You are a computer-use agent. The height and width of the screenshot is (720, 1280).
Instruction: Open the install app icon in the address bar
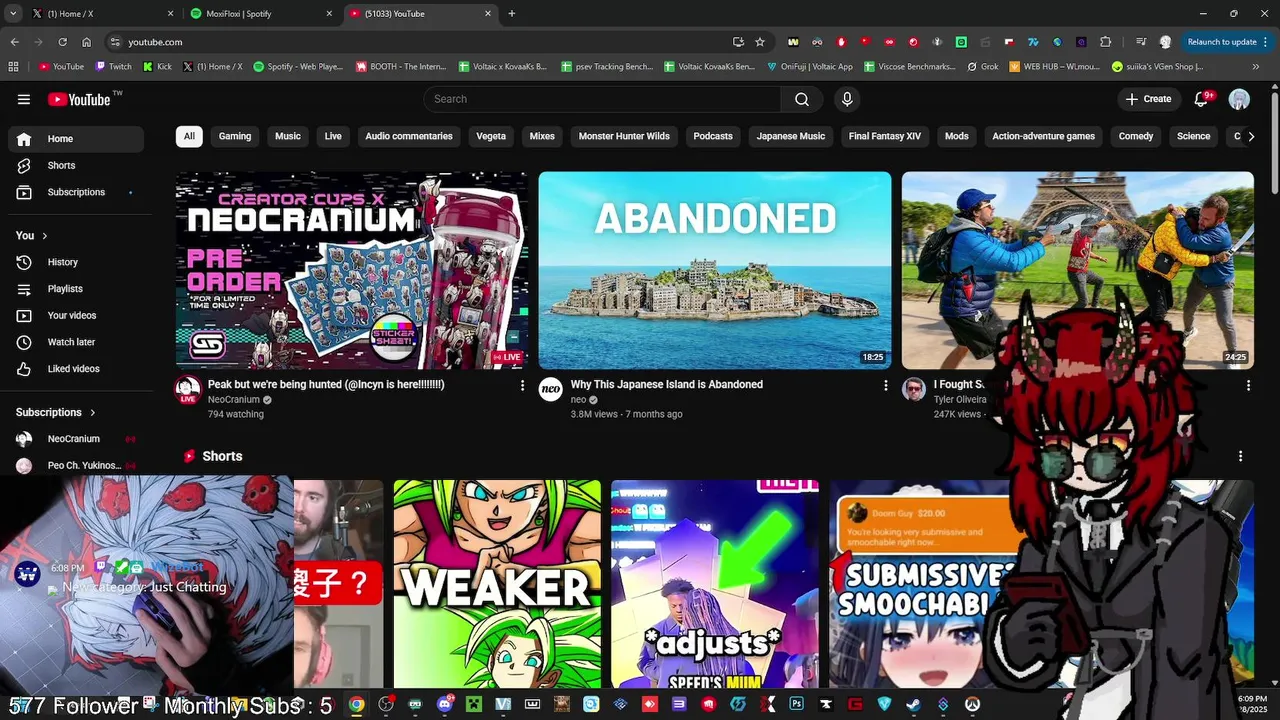(x=738, y=42)
